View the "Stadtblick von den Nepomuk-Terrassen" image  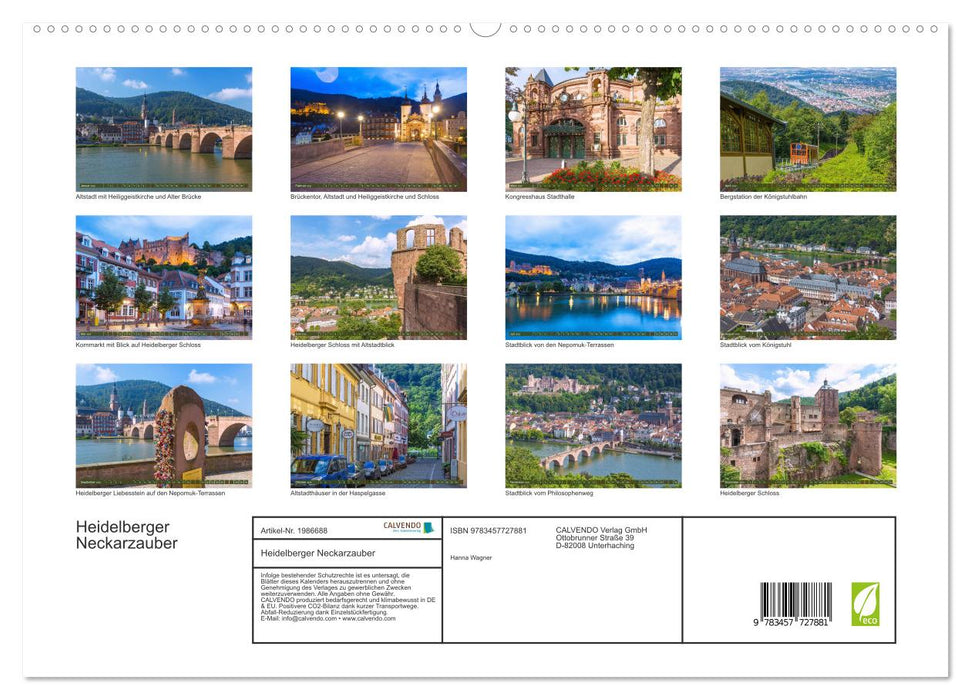click(593, 277)
